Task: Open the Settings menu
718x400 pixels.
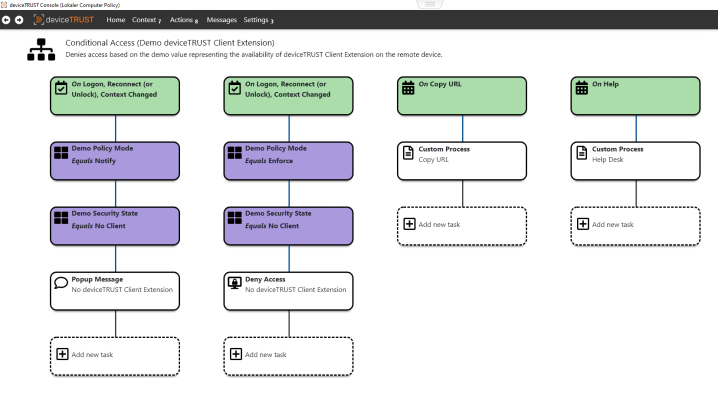Action: [258, 20]
